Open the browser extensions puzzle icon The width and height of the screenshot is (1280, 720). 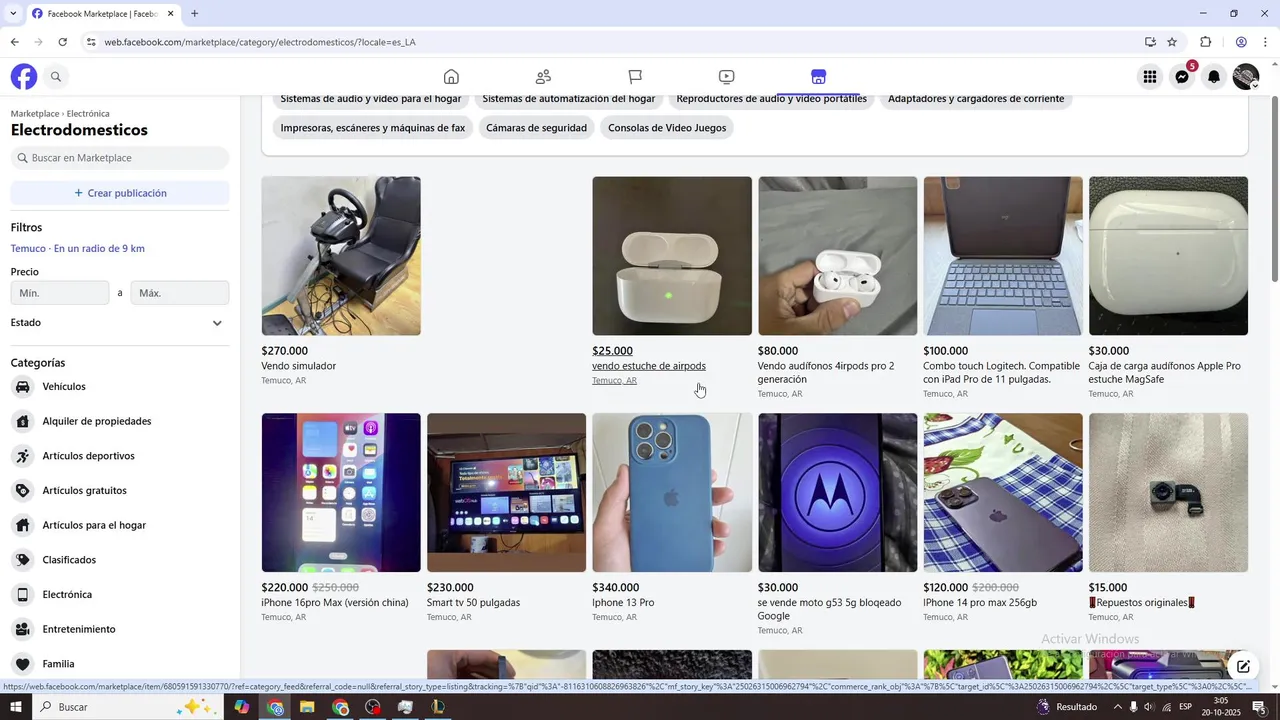1205,42
